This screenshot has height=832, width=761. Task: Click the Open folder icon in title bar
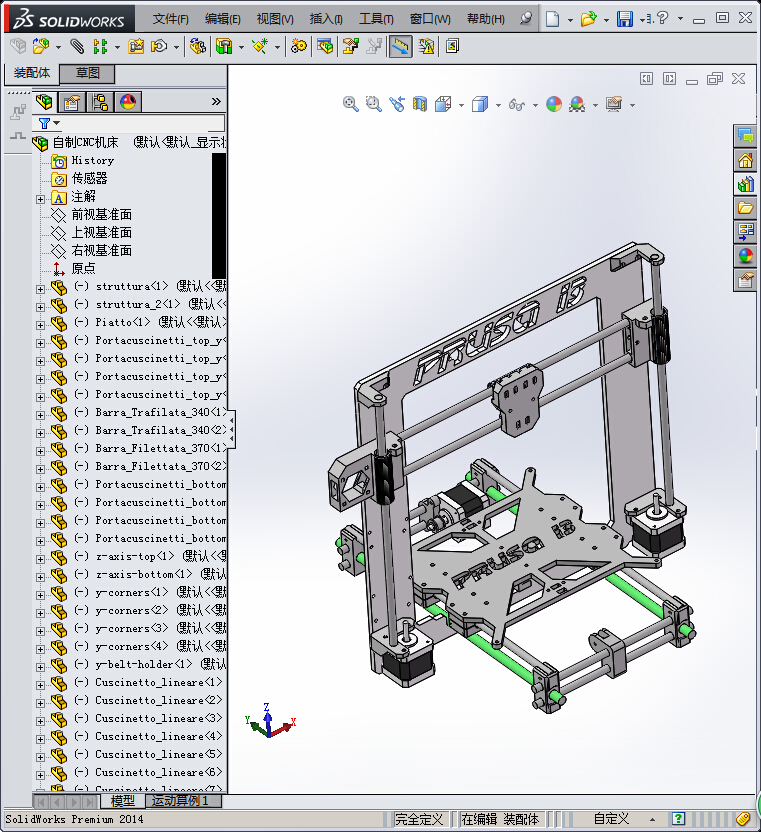tap(588, 19)
